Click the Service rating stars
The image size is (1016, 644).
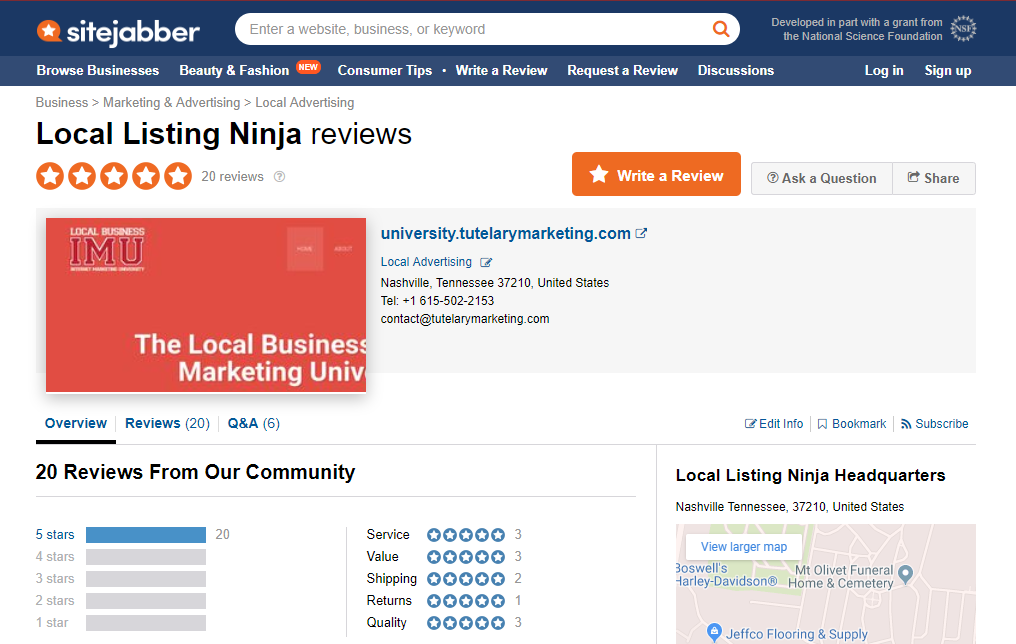(466, 535)
